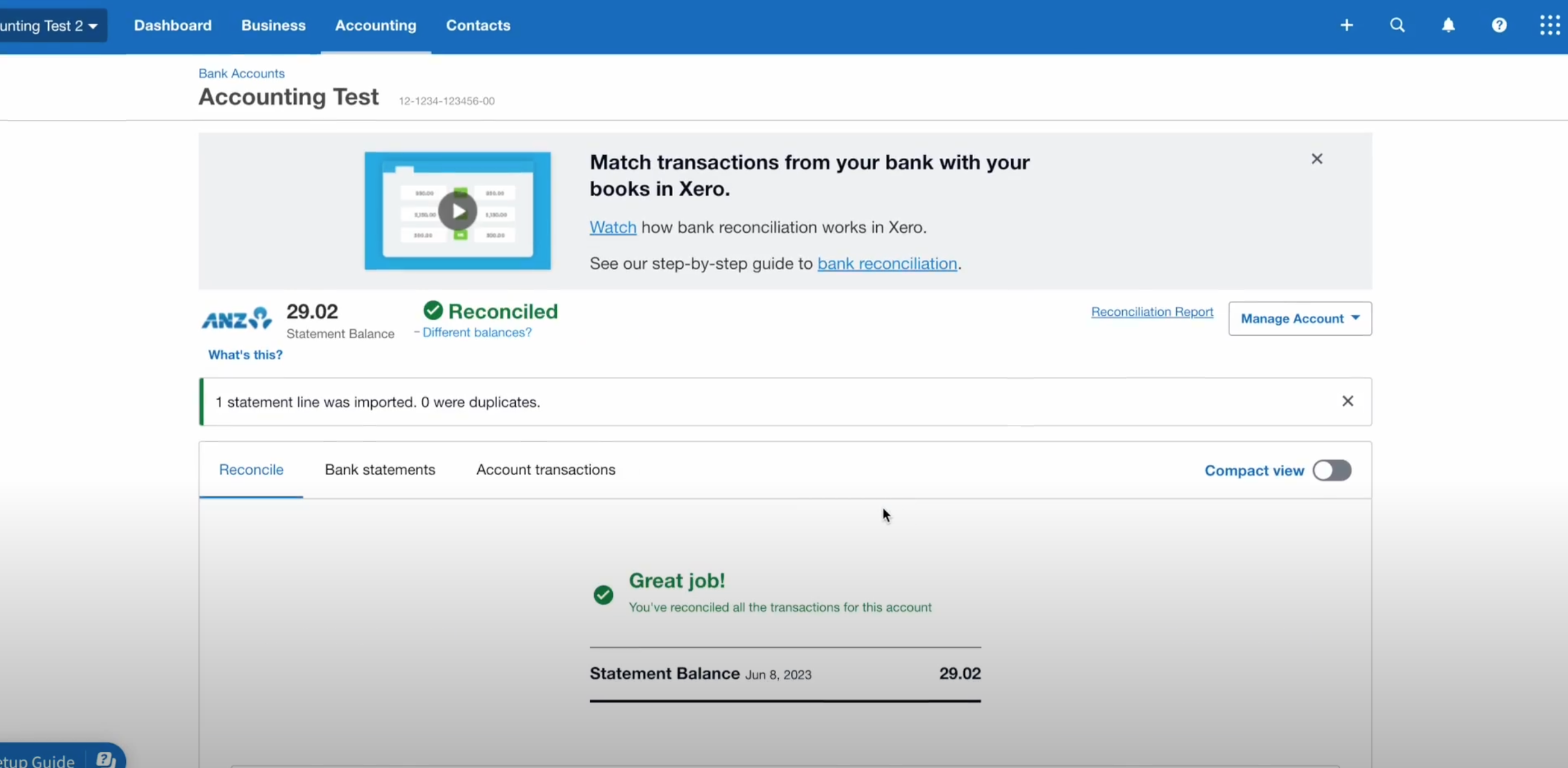Open the Business menu
The height and width of the screenshot is (768, 1568).
274,25
